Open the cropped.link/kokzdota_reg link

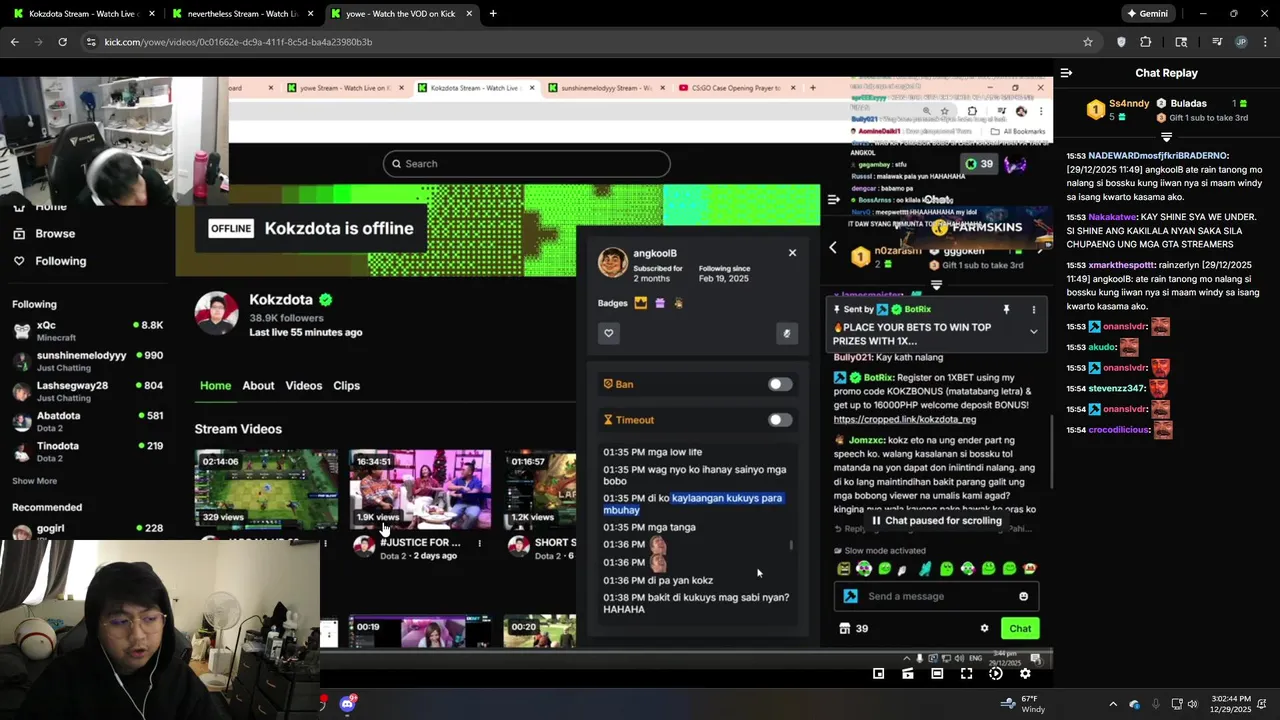(905, 420)
